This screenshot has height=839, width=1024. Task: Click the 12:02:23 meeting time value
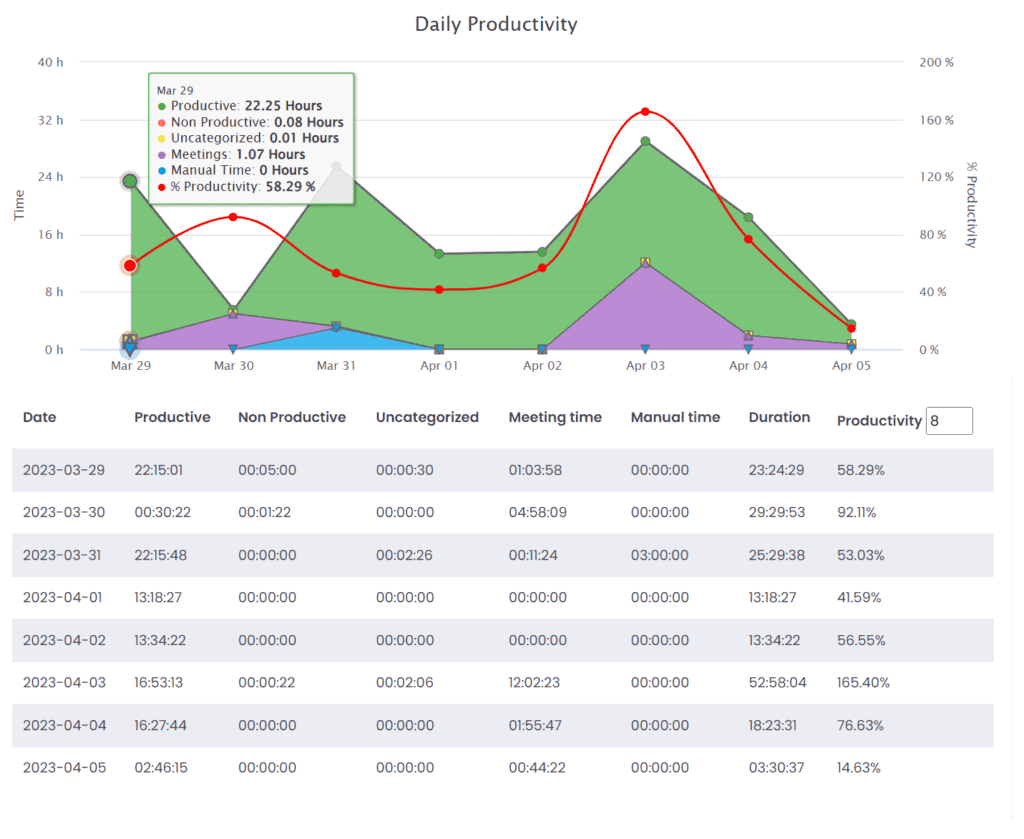click(534, 683)
